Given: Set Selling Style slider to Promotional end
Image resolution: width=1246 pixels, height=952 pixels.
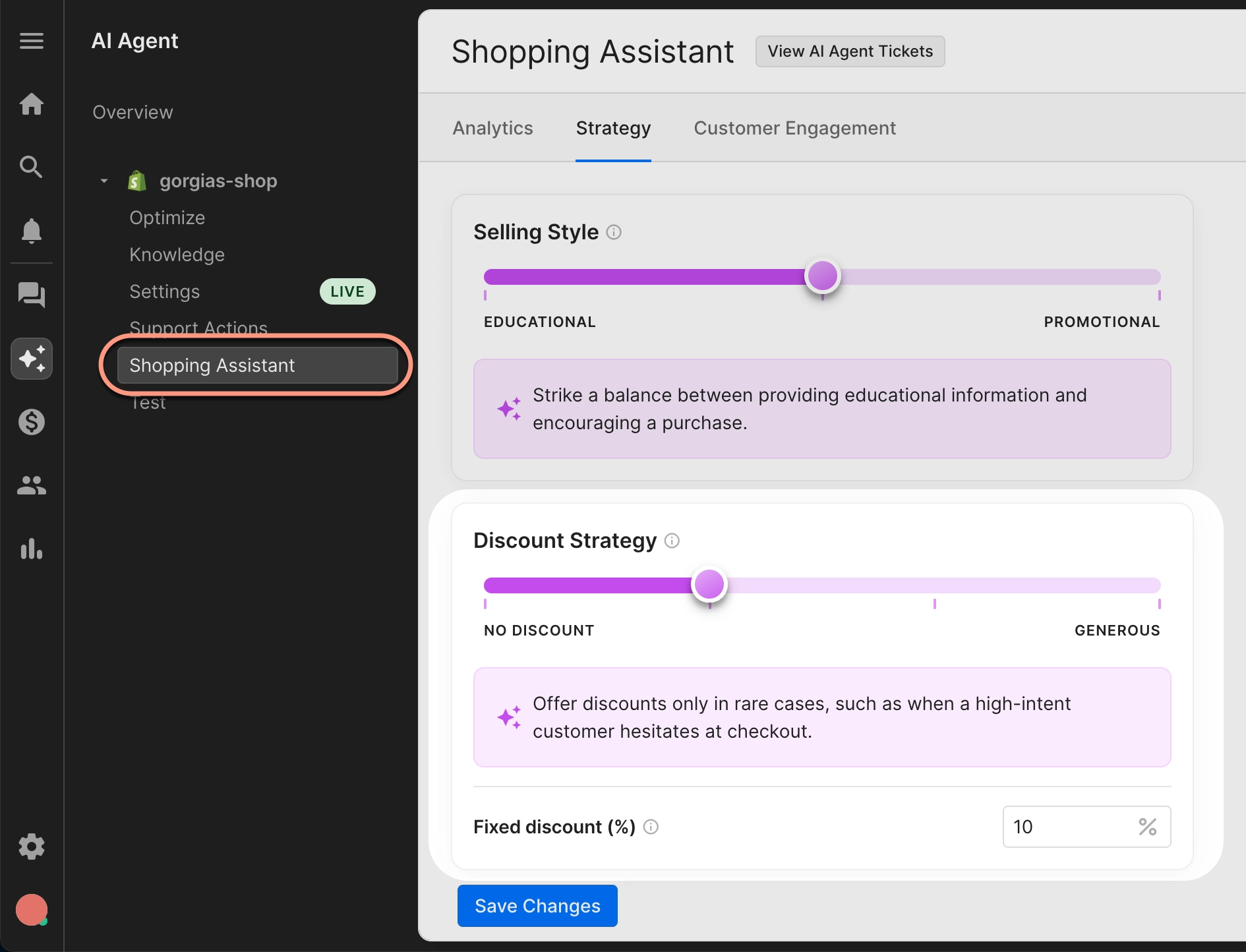Looking at the screenshot, I should [x=1158, y=276].
